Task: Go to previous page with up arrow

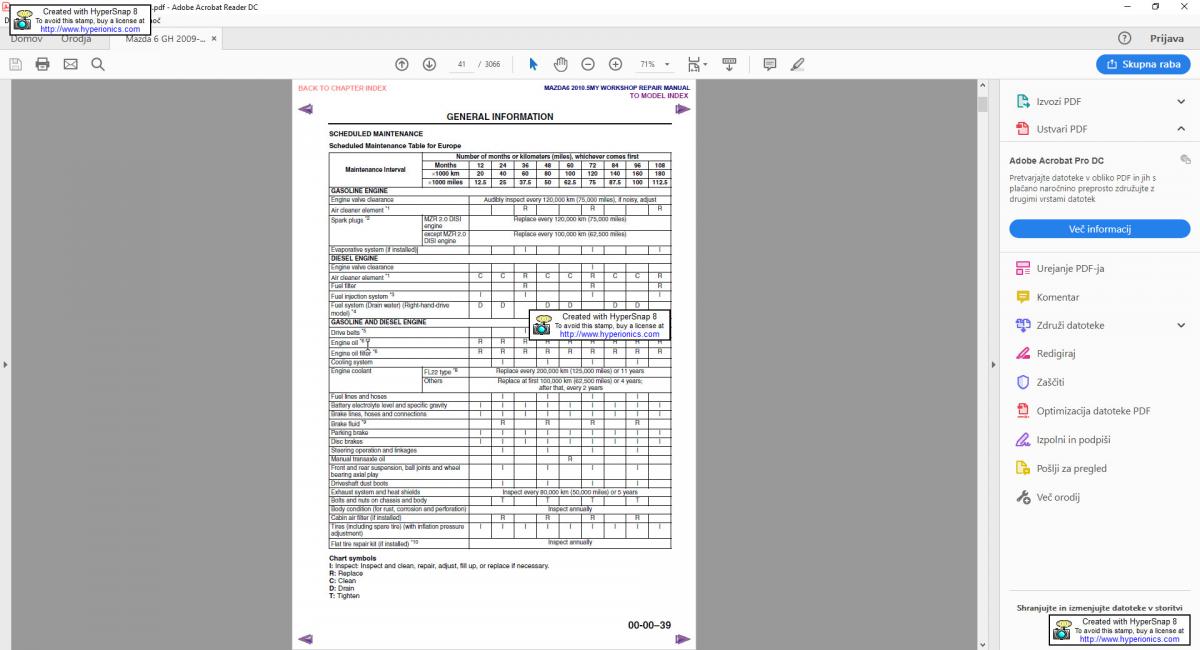Action: click(402, 64)
